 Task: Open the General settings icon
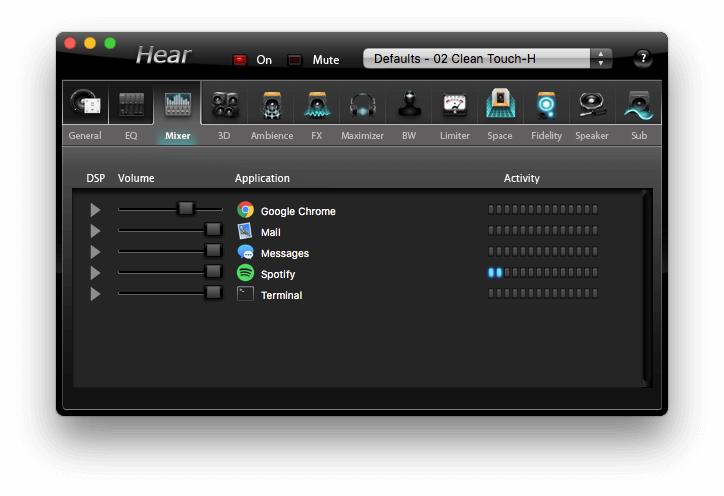coord(85,105)
